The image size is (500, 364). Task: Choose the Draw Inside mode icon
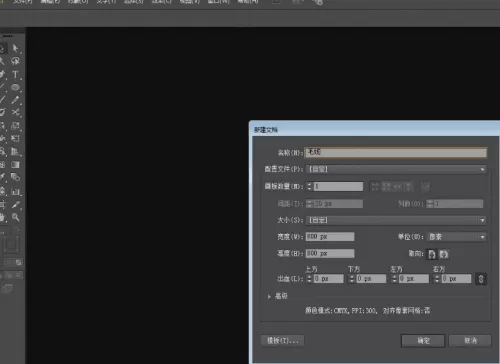pyautogui.click(x=19, y=275)
